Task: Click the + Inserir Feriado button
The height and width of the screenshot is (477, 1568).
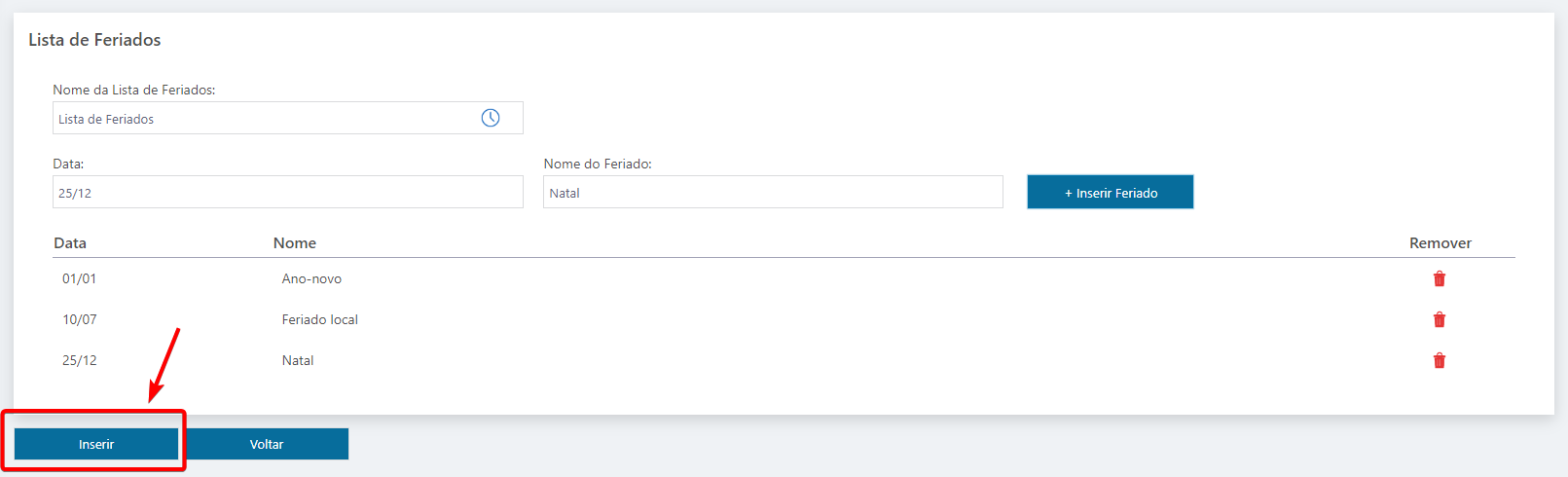Action: 1111,192
